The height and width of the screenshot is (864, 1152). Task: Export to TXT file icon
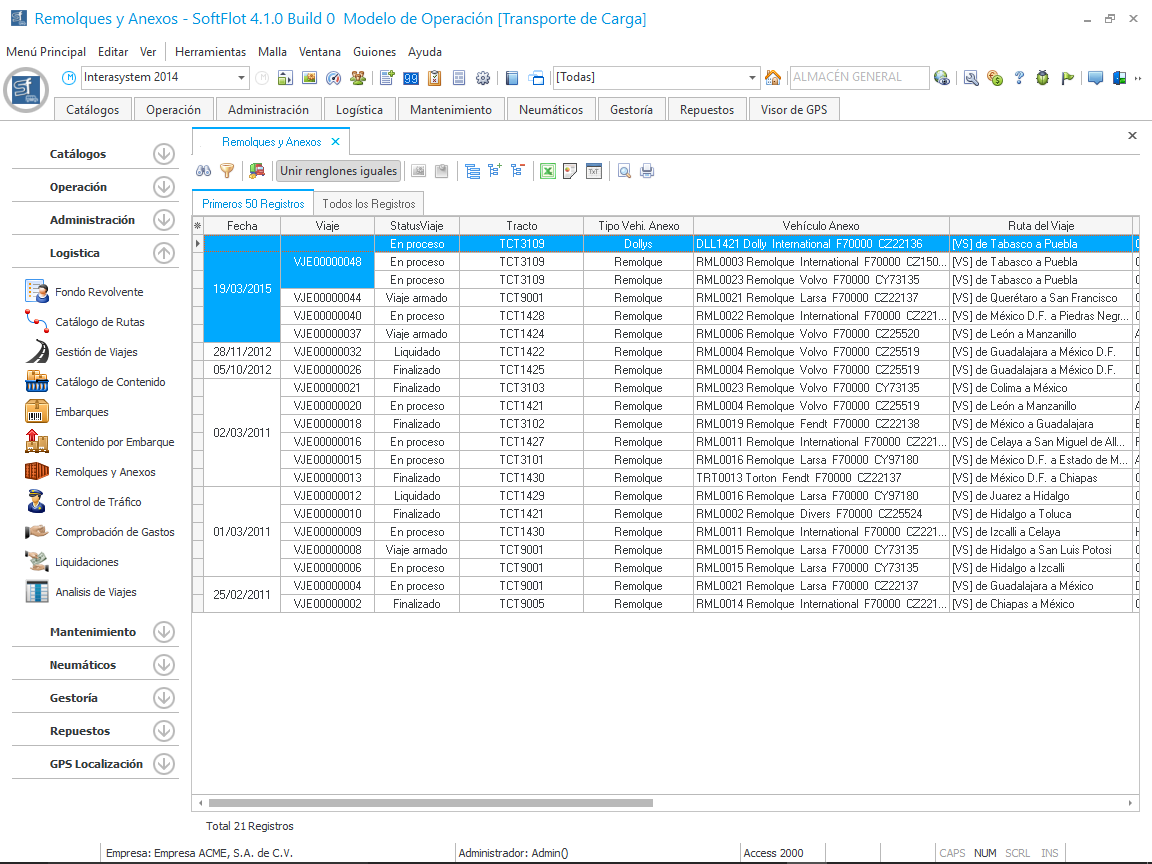click(x=594, y=171)
